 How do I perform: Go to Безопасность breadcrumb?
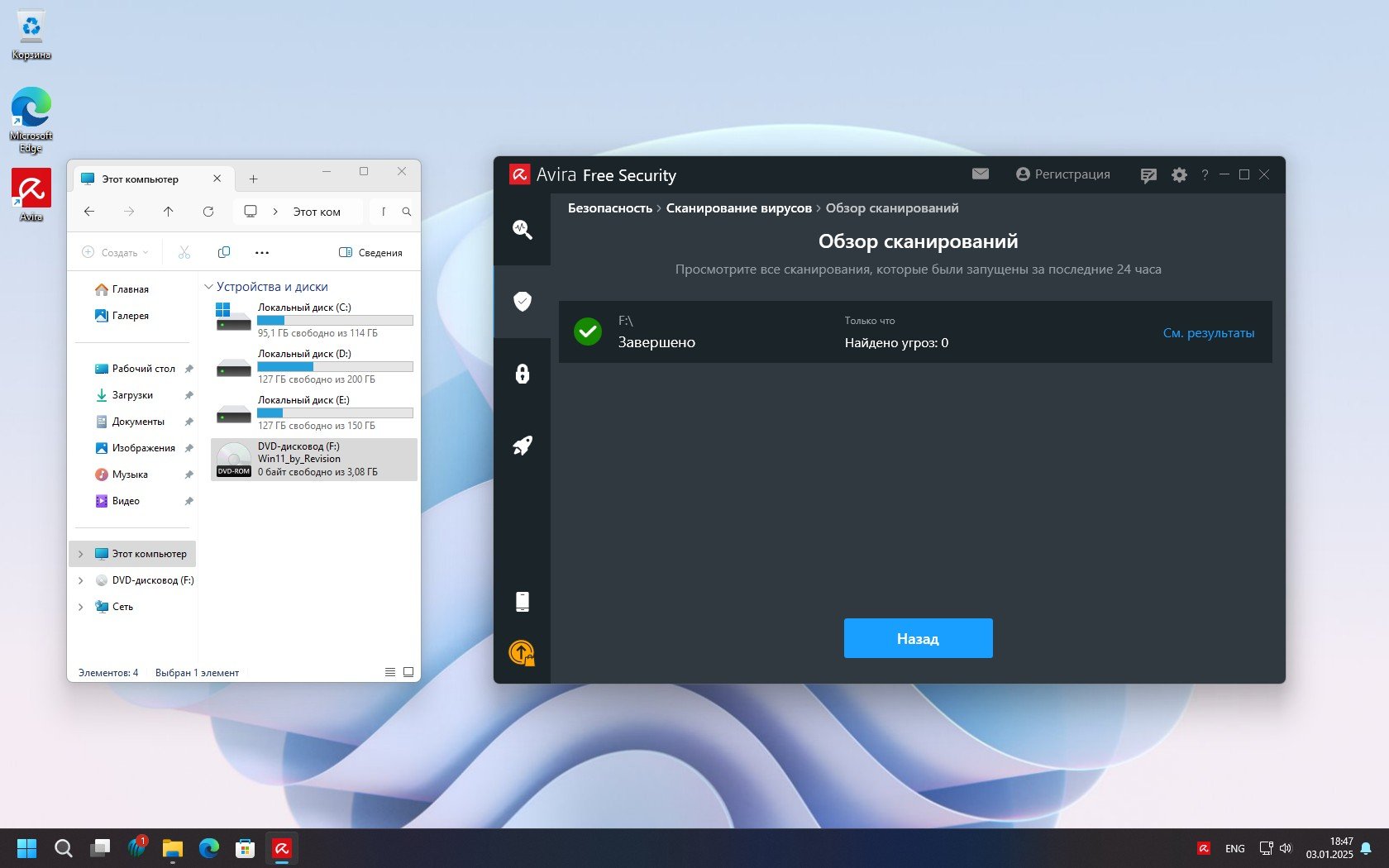609,208
